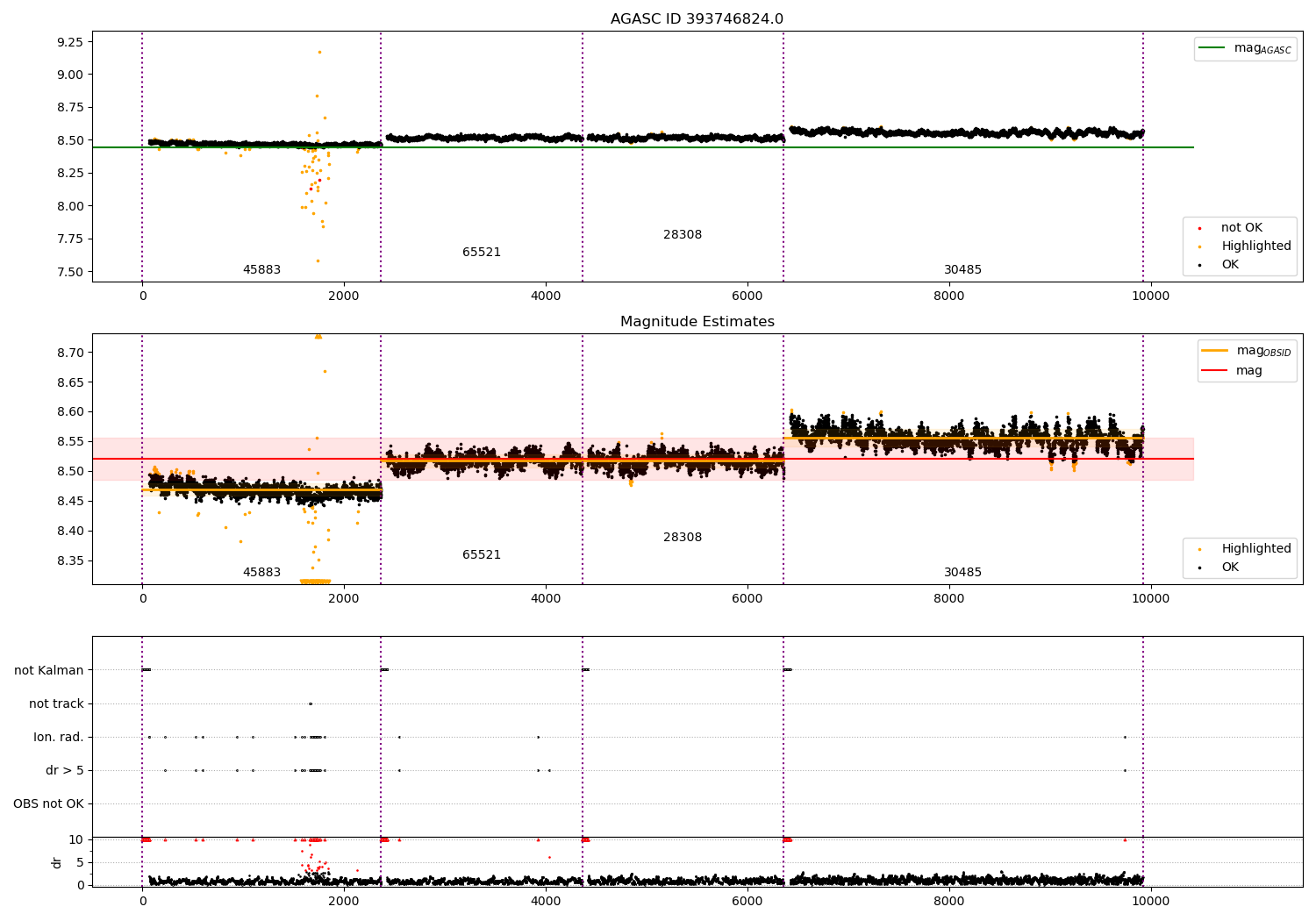Click "Highlighted" in the Magnitude Estimates legend
Viewport: 1316px width, 921px height.
point(1255,549)
